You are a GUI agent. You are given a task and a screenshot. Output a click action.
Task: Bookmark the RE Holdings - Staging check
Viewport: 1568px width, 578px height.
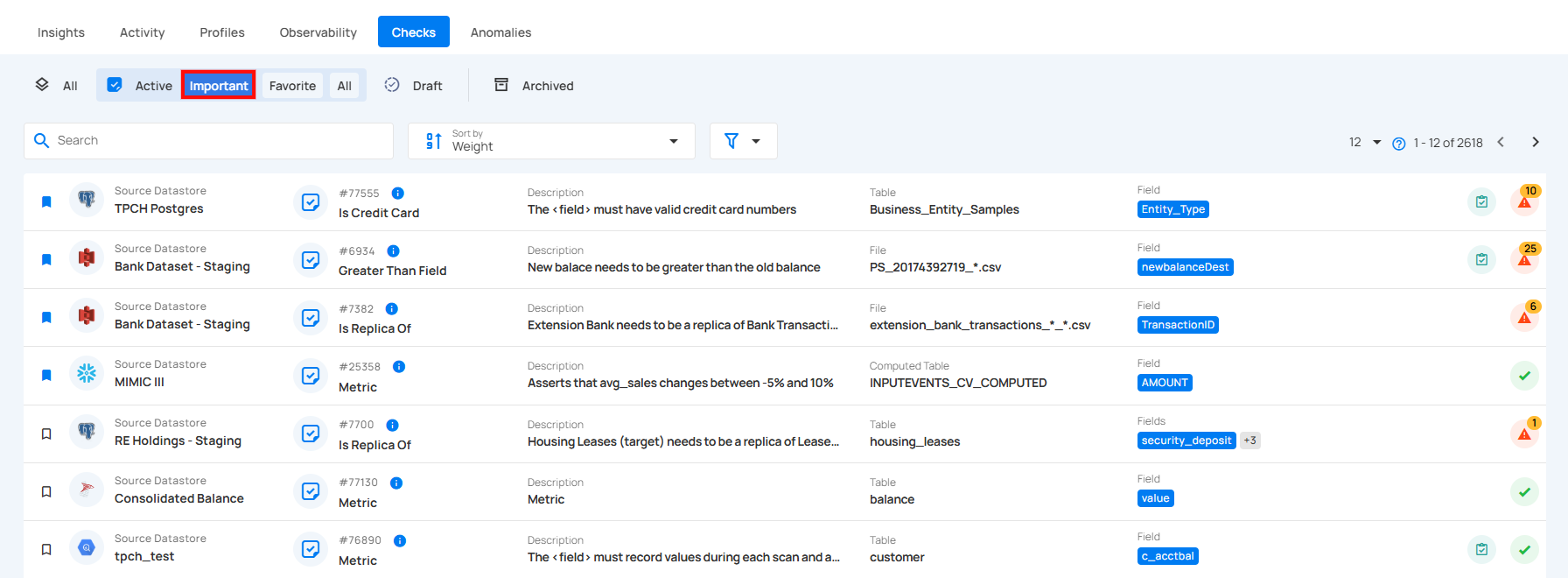click(x=46, y=433)
